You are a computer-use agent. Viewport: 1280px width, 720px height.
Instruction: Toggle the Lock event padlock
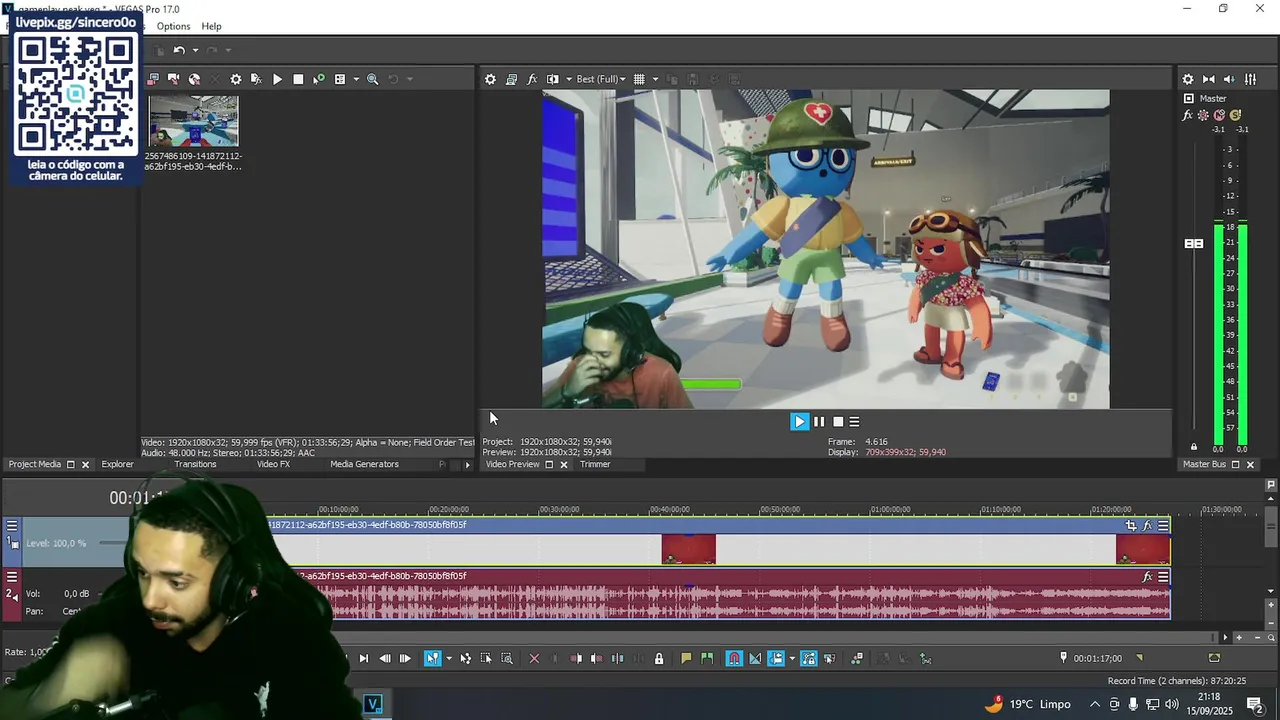(x=658, y=658)
